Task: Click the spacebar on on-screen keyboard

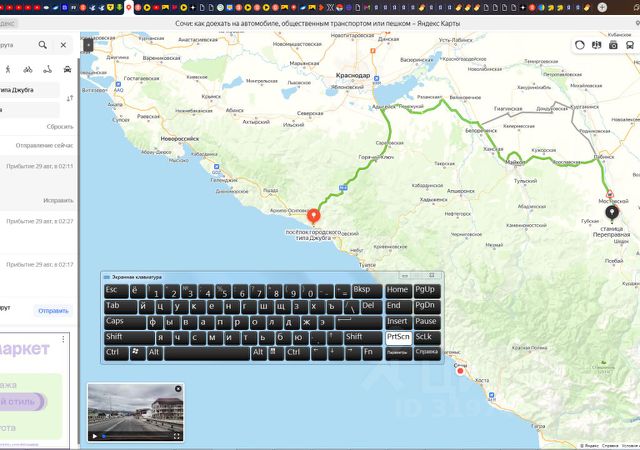Action: (x=207, y=354)
